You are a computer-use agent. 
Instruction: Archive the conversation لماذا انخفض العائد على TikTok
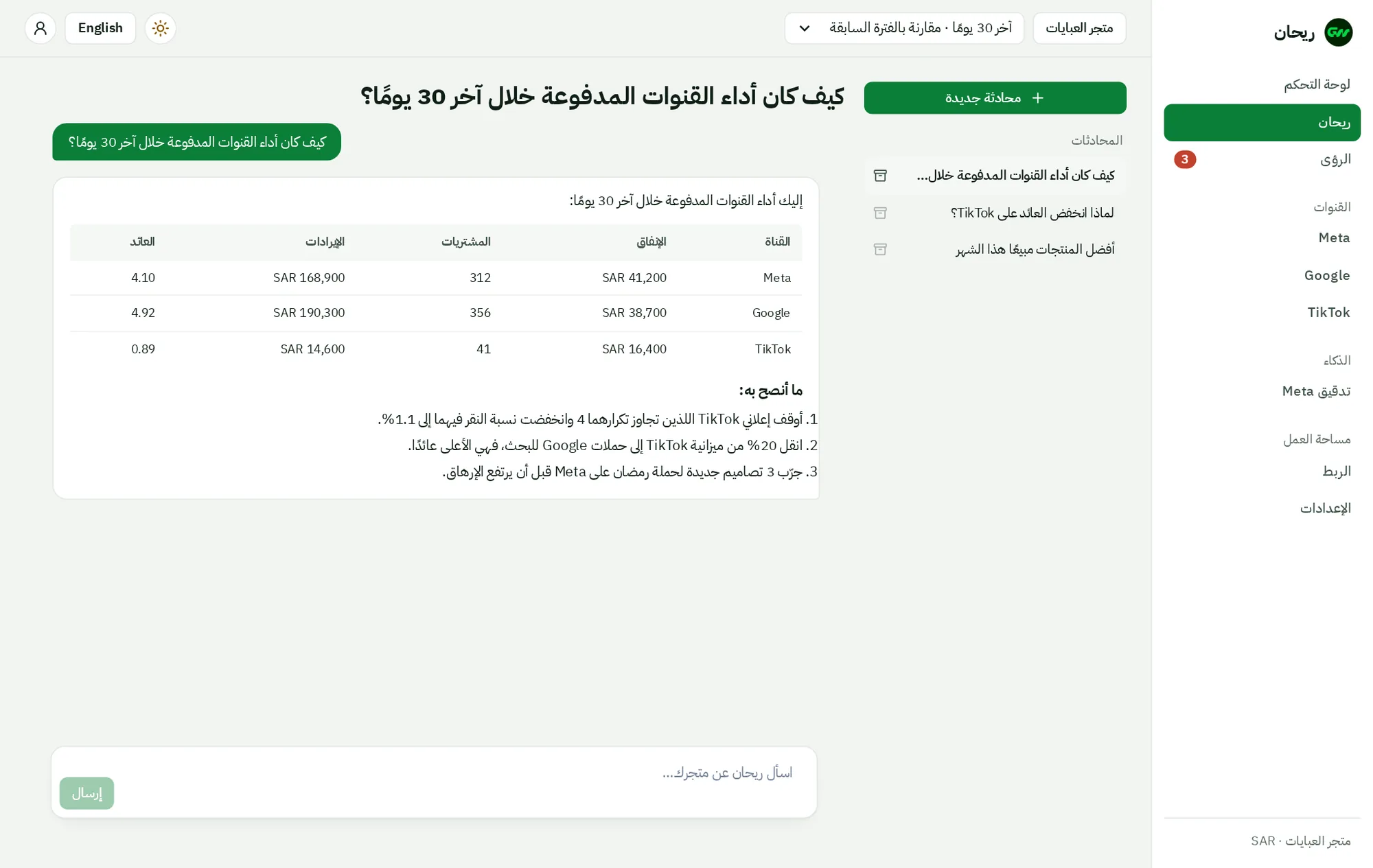880,213
